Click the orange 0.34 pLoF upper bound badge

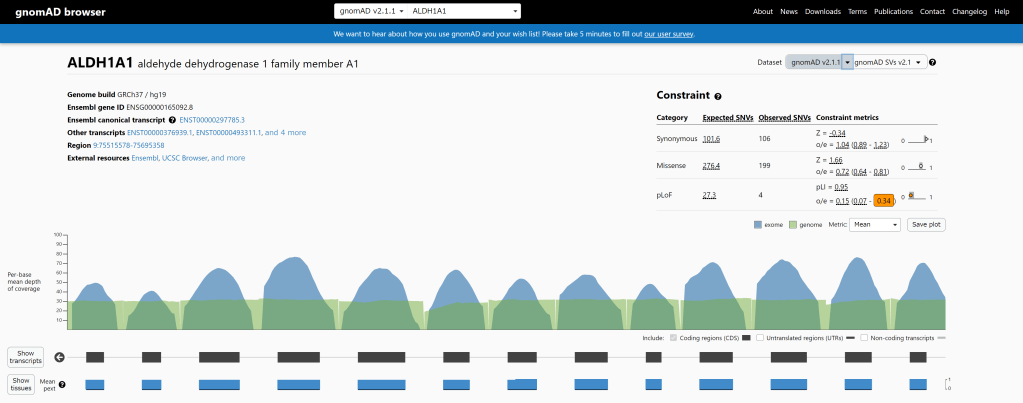884,200
